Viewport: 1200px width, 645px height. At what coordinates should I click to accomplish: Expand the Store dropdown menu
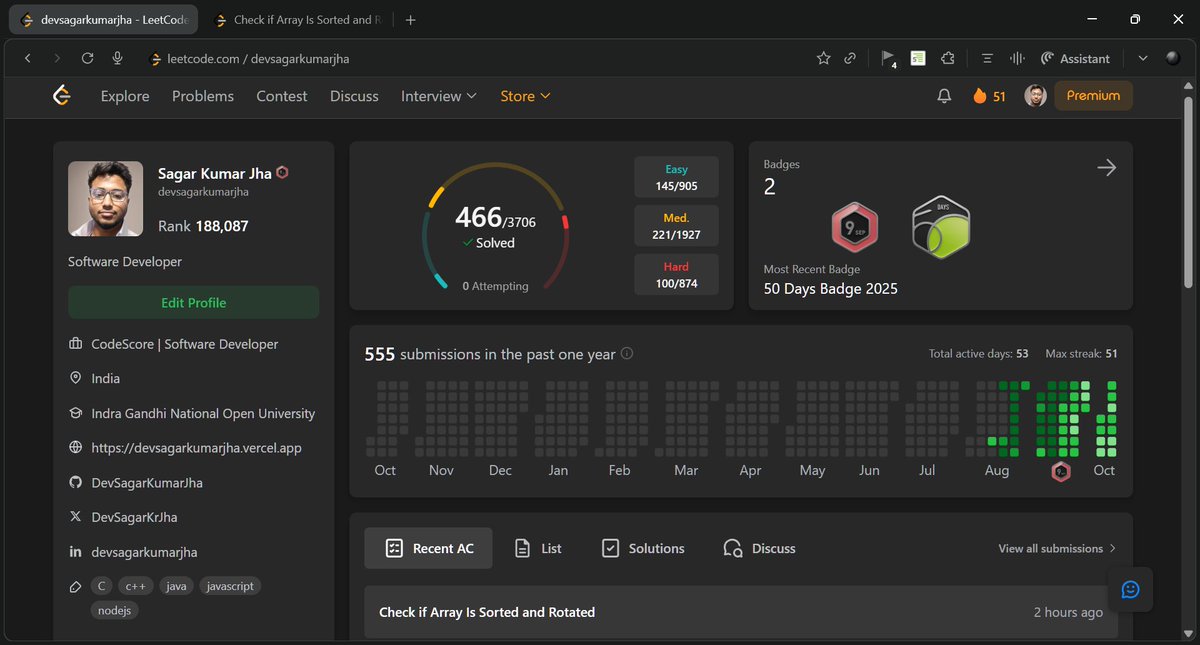coord(526,96)
